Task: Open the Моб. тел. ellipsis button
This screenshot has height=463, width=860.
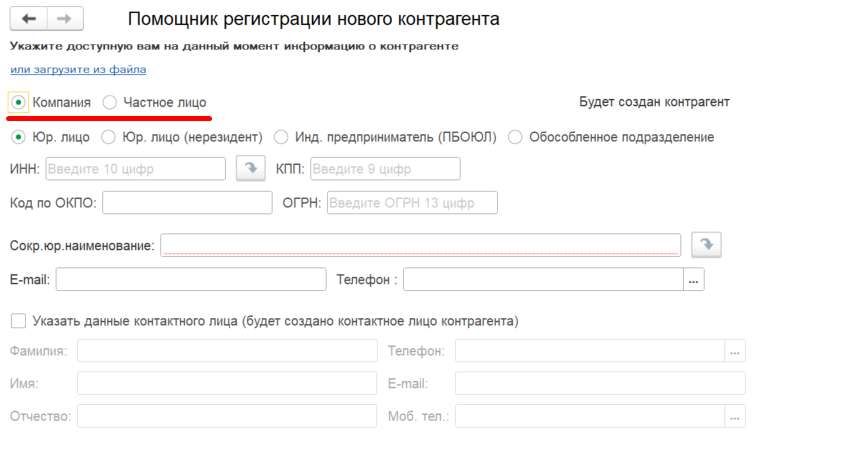Action: (x=735, y=416)
